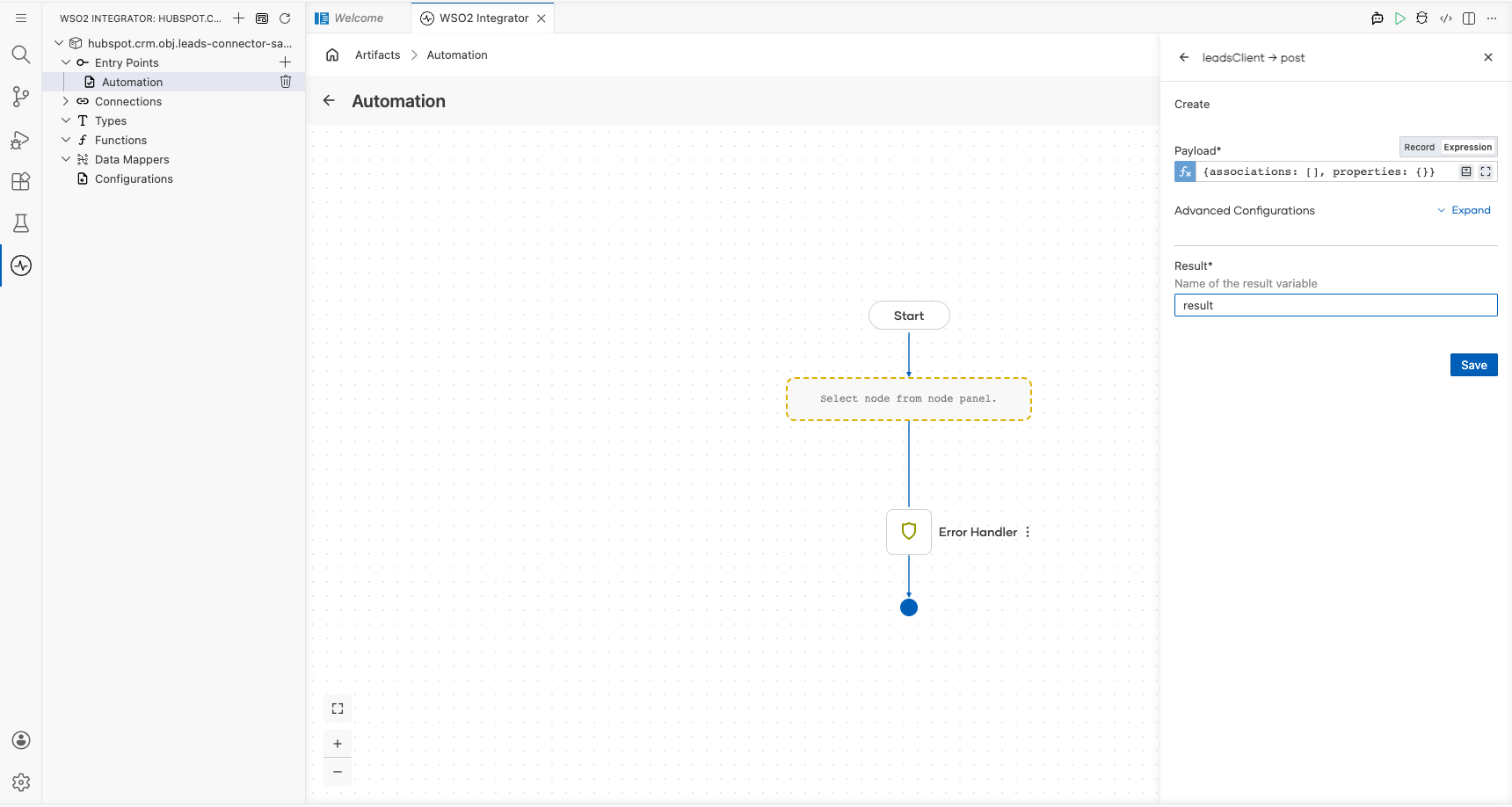Expand the Payload editor to full view
Screen dimensions: 1512x807
[x=1486, y=171]
